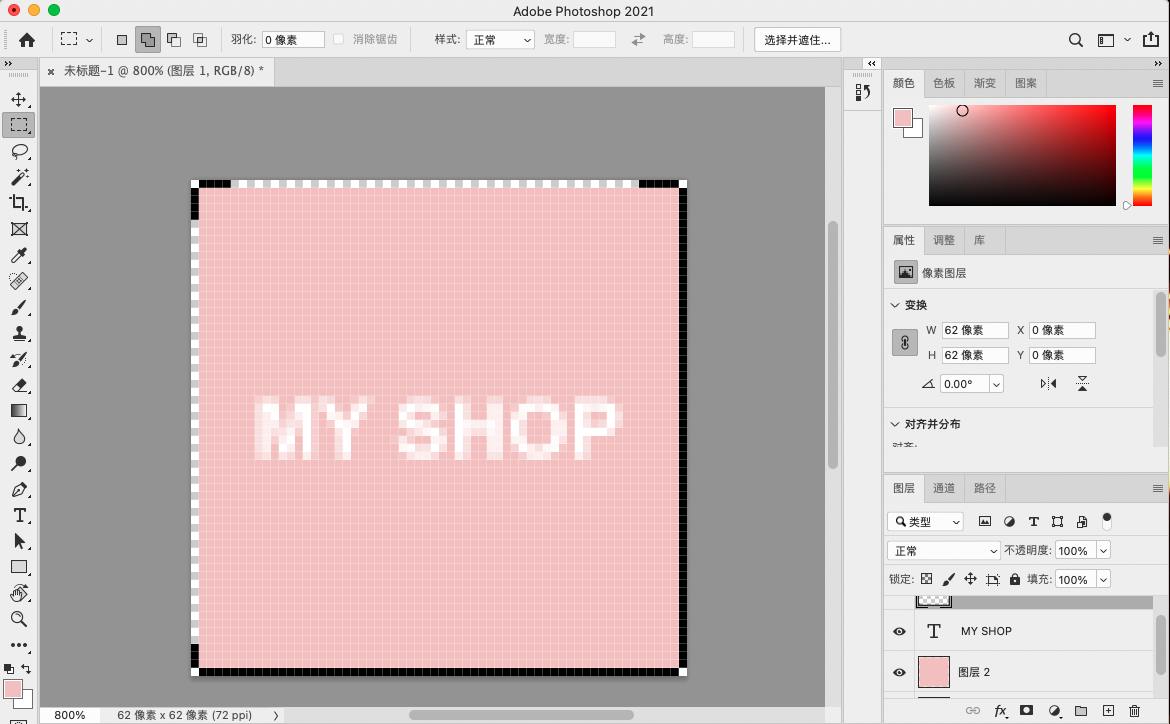Screen dimensions: 1170x724
Task: Choose New Selection mode
Action: pos(122,40)
